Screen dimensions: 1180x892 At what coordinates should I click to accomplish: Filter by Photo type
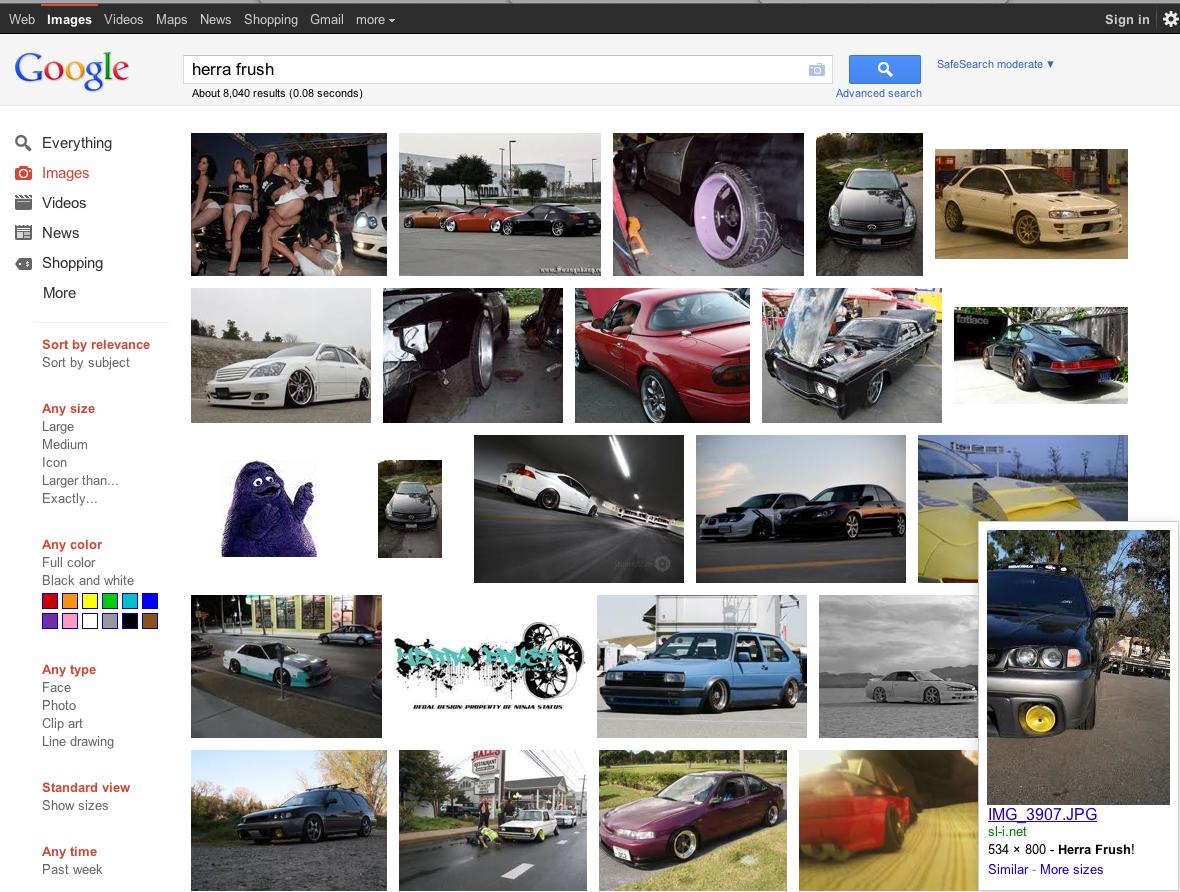click(x=59, y=705)
